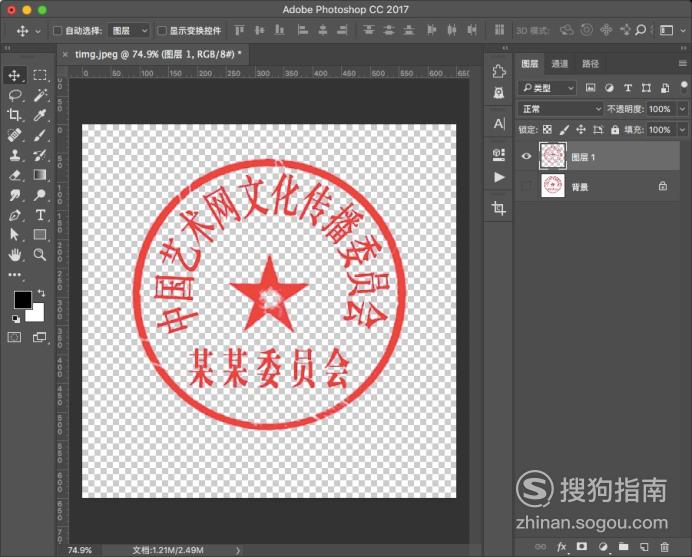Toggle lock all padlock icon
The height and width of the screenshot is (557, 692).
tap(615, 130)
